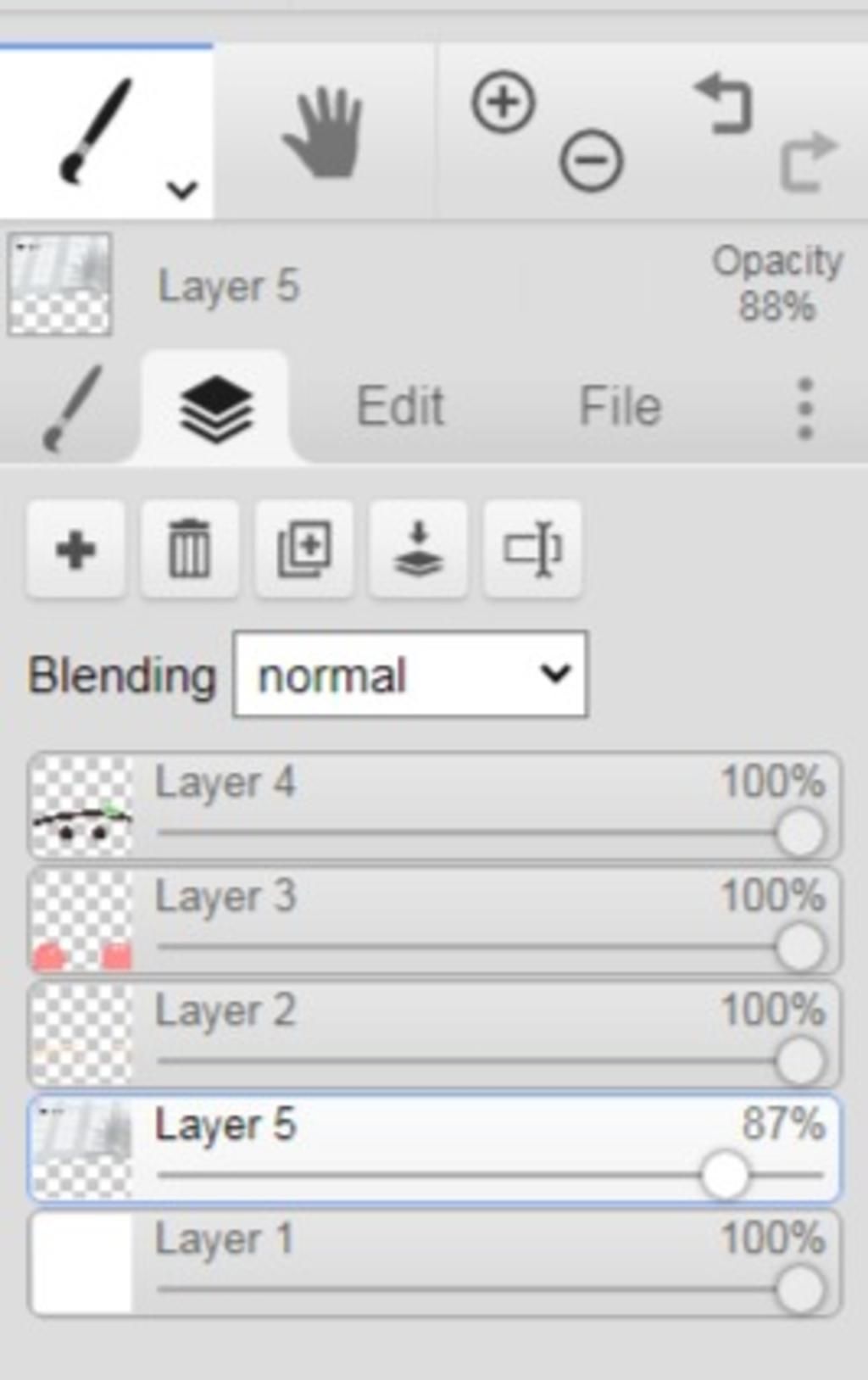Undo the last action

point(724,103)
